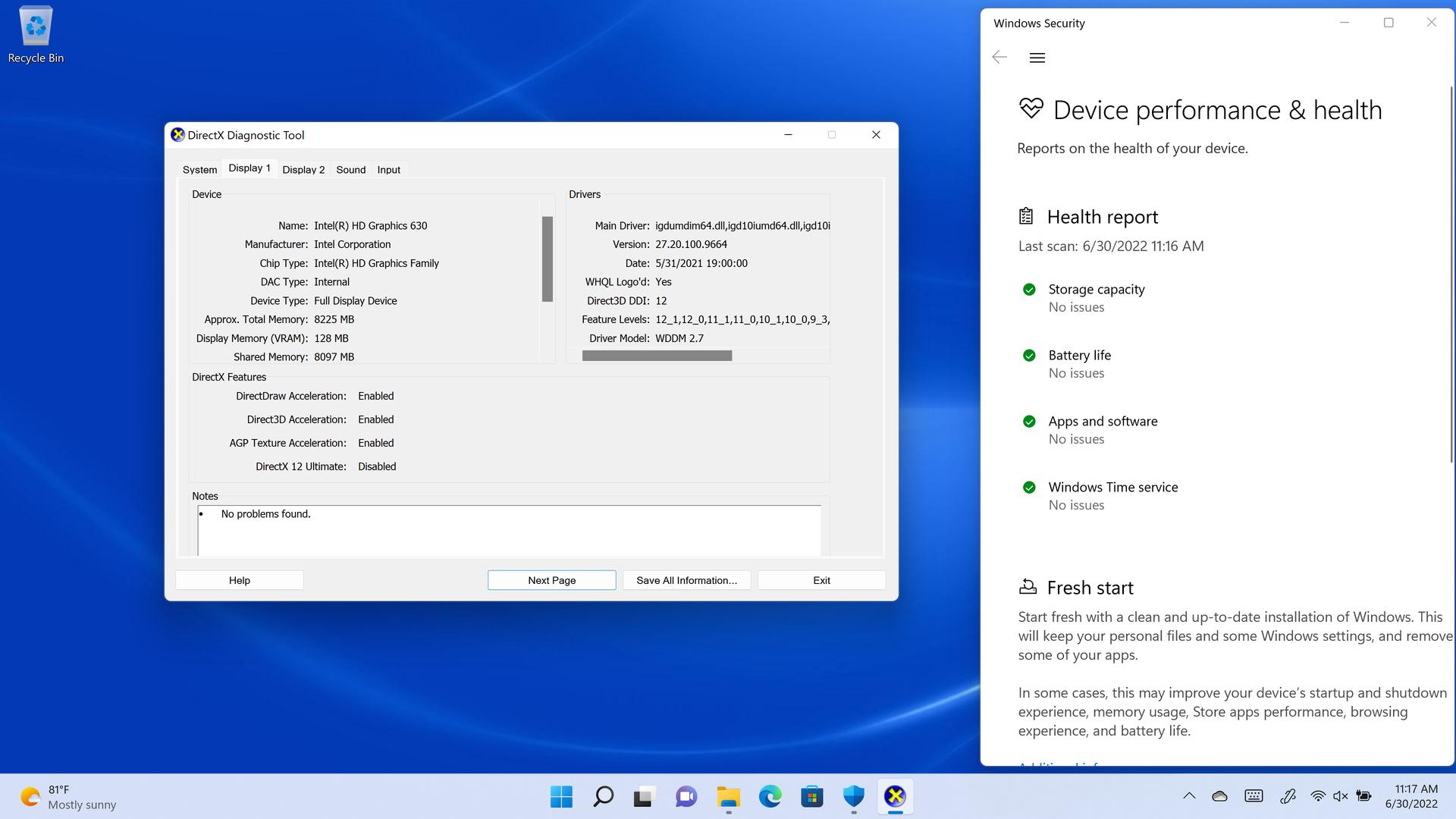Switch to the Display 2 tab
Viewport: 1456px width, 819px height.
click(x=303, y=170)
